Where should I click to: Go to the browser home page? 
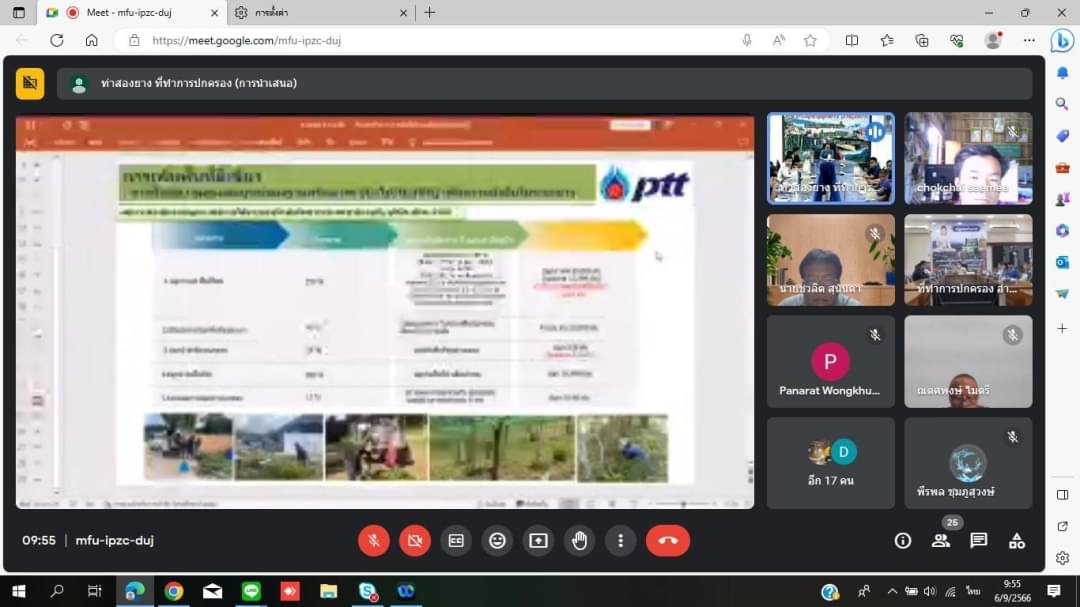[92, 41]
